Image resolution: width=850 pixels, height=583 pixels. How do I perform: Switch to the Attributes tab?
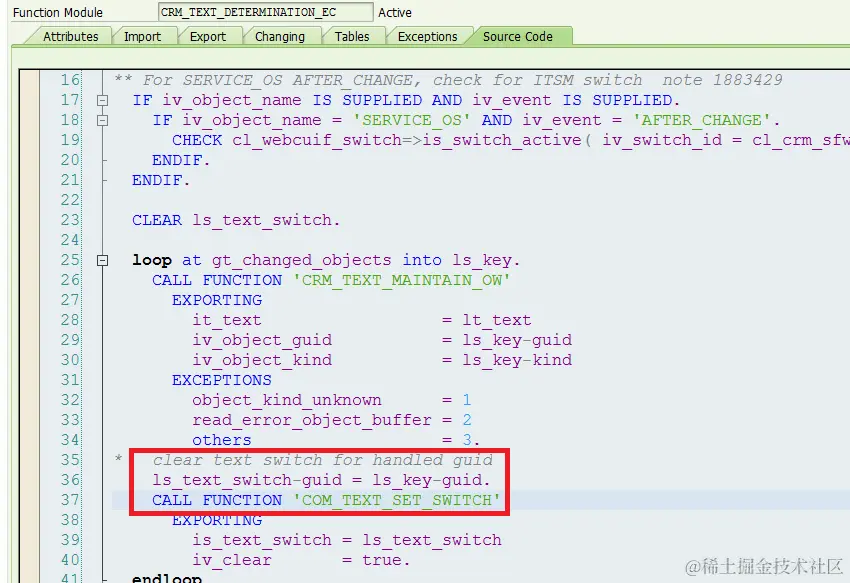tap(70, 36)
